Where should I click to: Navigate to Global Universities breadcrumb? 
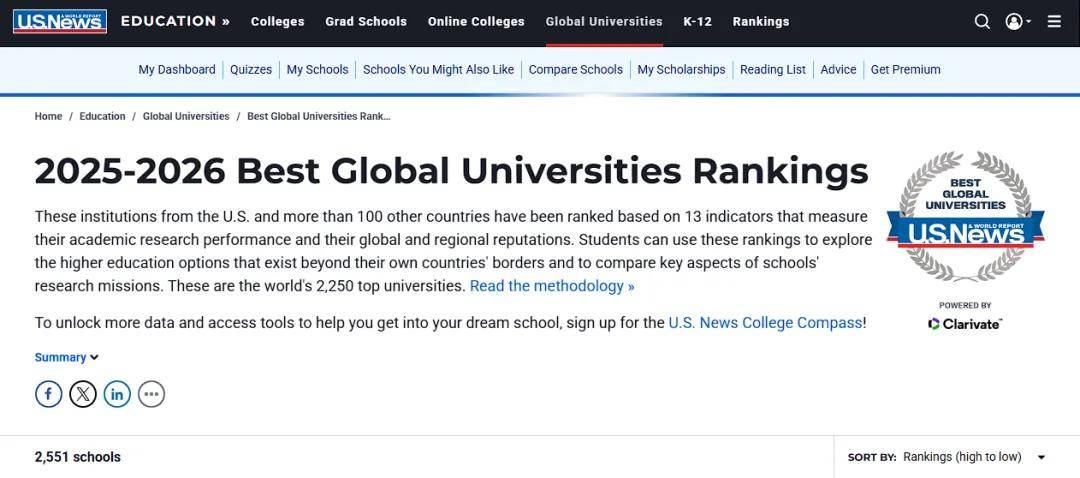186,116
